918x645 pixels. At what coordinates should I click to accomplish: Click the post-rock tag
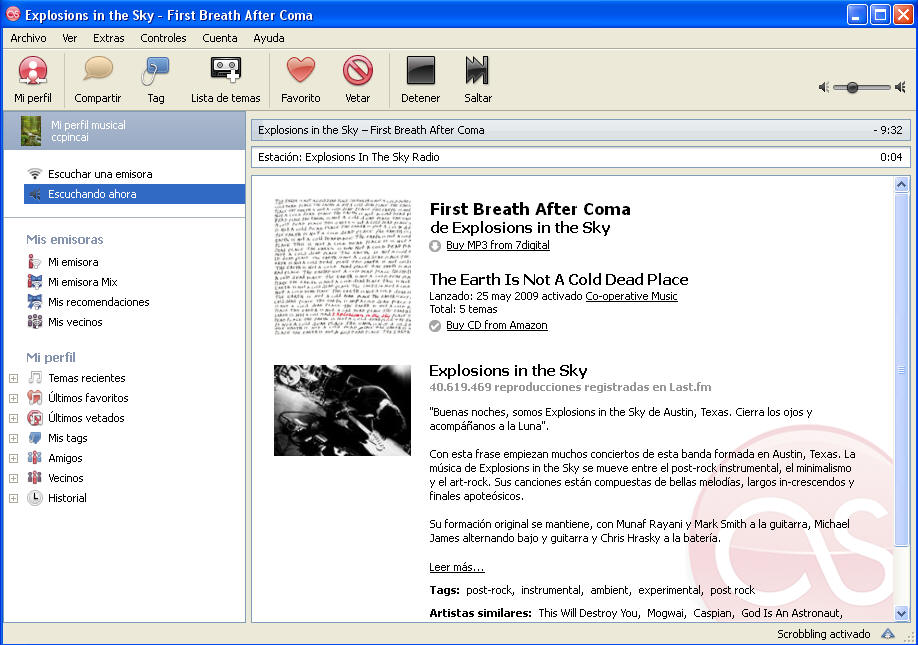coord(489,590)
